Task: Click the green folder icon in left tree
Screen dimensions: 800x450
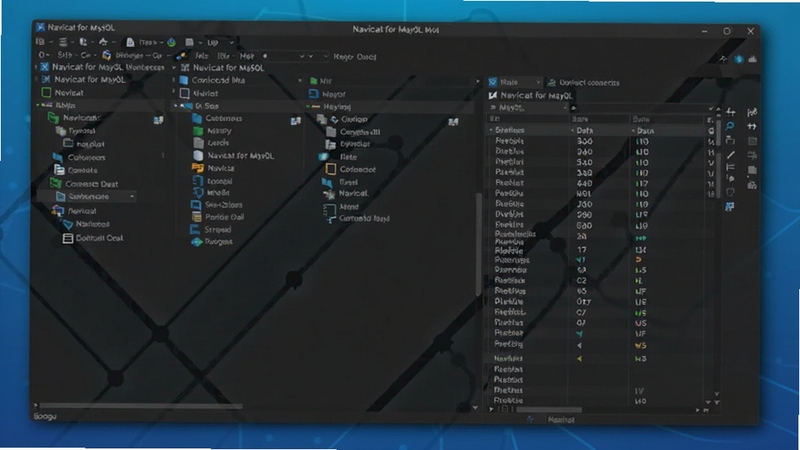Action: point(54,118)
